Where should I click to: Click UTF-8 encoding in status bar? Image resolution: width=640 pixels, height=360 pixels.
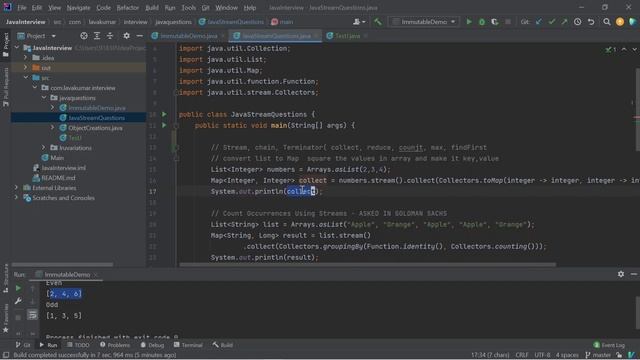click(x=542, y=355)
